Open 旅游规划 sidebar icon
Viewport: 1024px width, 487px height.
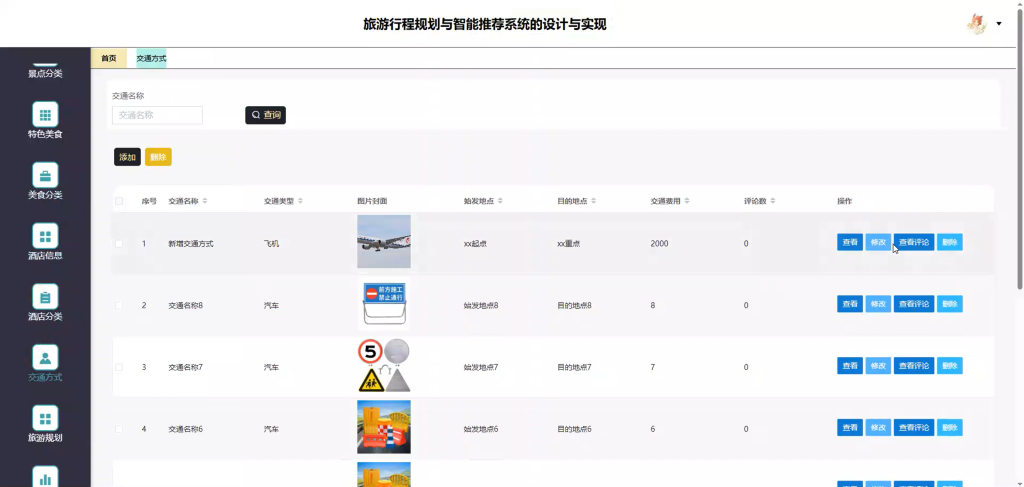(x=45, y=418)
